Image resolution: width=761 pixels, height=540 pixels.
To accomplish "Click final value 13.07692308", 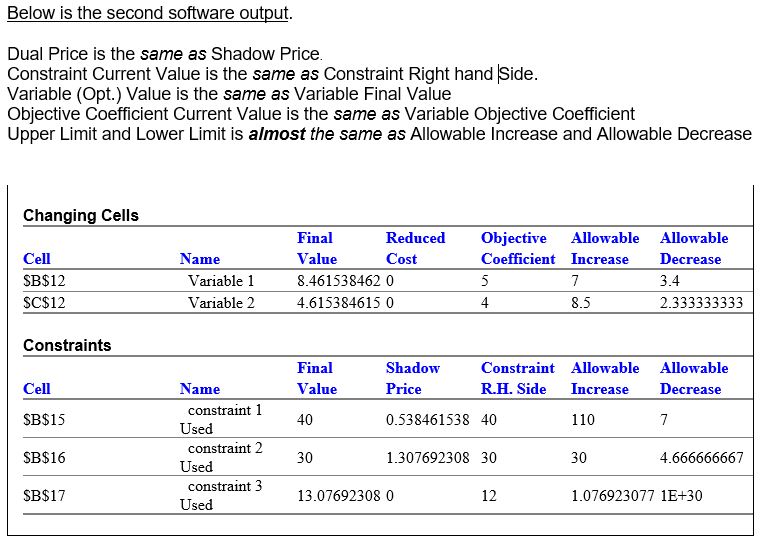I will 339,496.
